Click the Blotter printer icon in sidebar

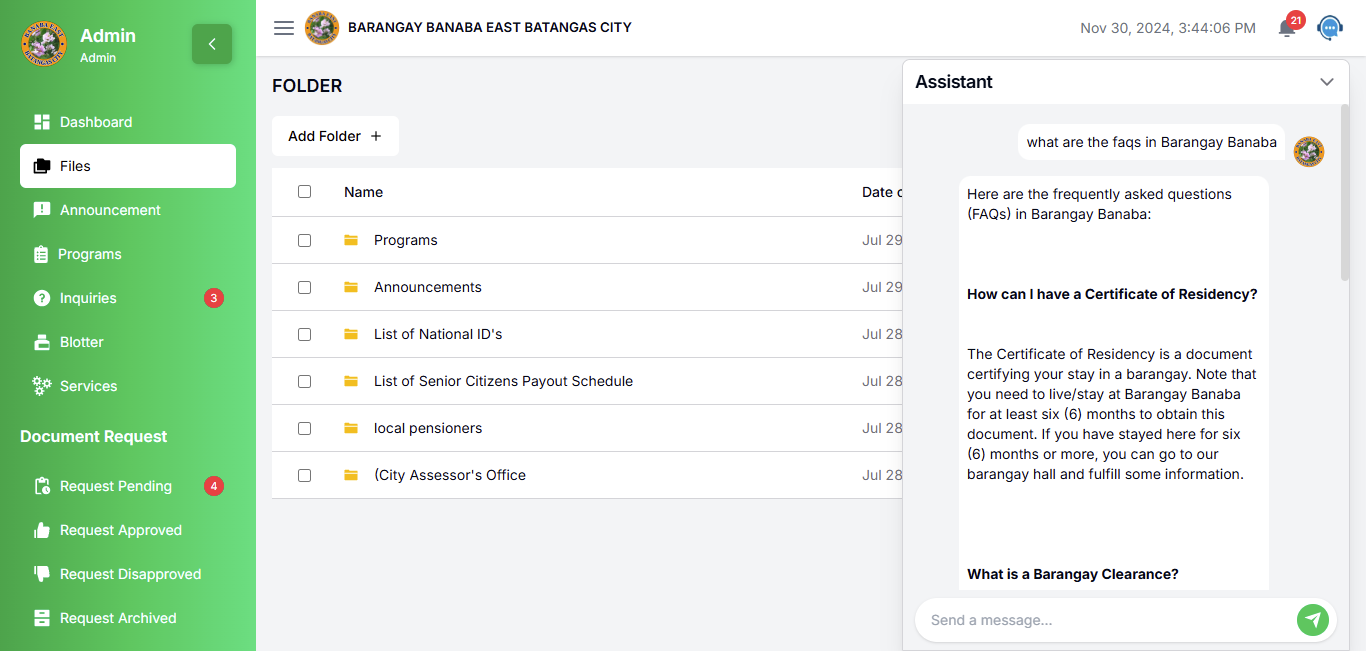(x=42, y=342)
